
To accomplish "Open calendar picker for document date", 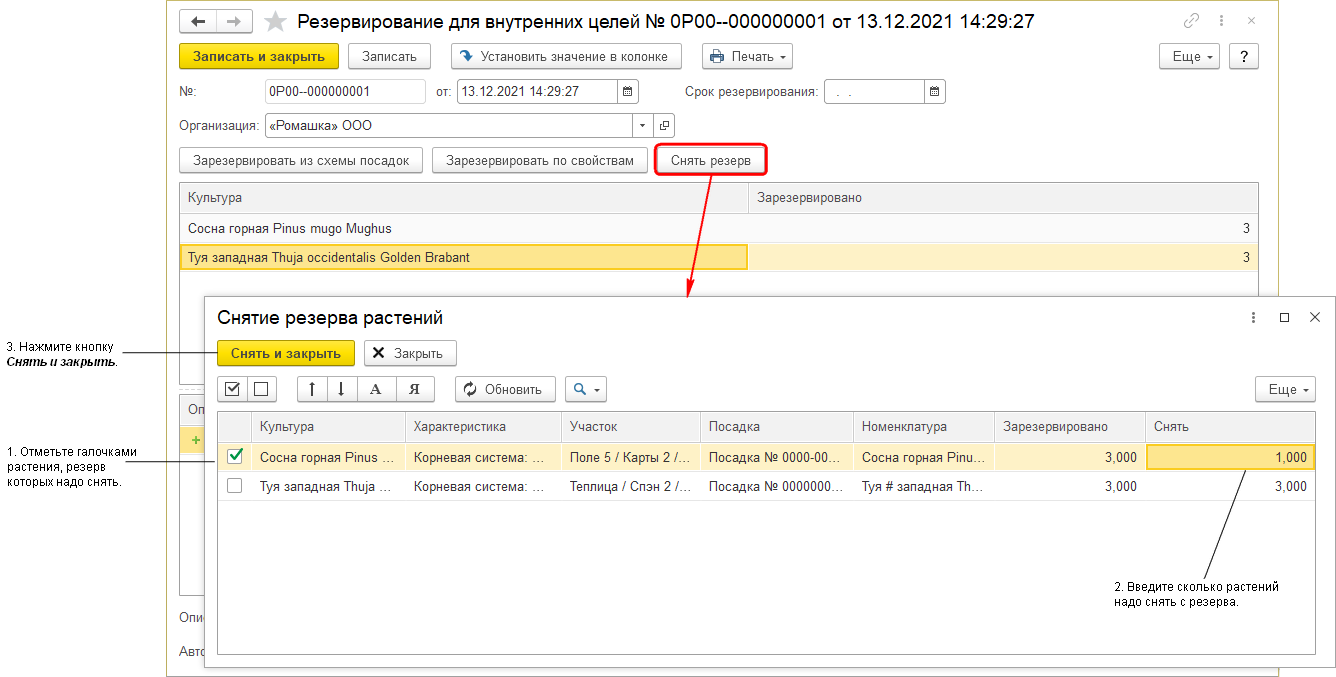I will [628, 92].
